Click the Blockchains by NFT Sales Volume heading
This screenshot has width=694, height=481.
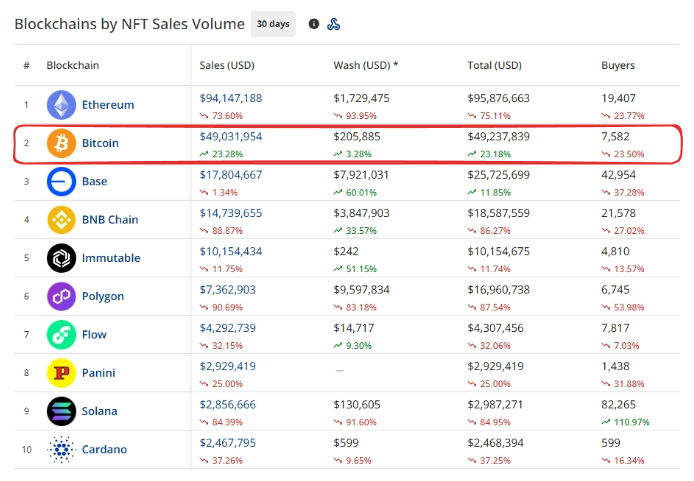coord(129,24)
